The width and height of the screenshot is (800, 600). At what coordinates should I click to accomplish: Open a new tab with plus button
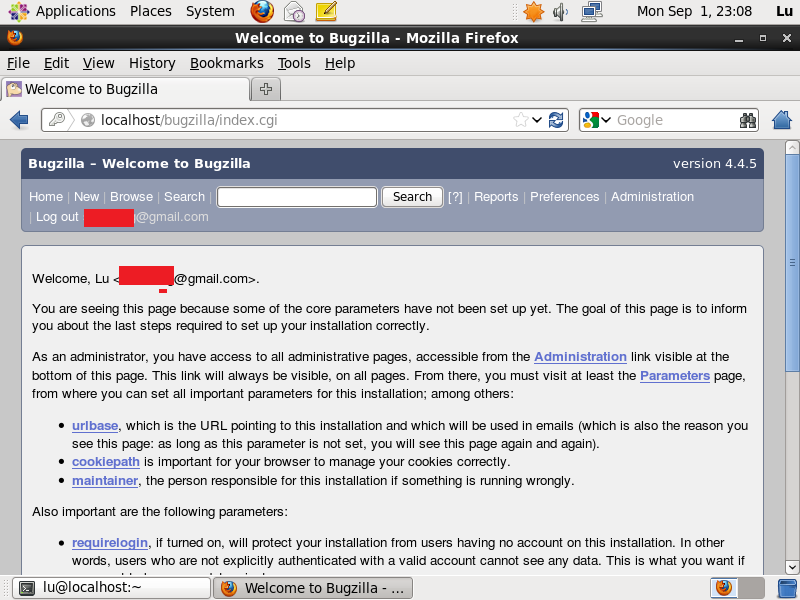pyautogui.click(x=266, y=89)
